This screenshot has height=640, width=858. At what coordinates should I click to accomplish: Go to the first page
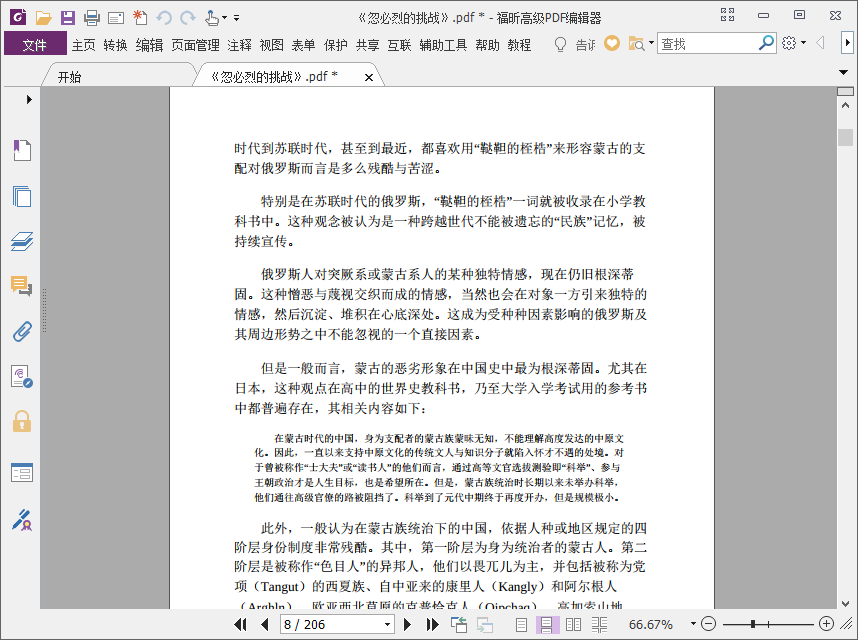240,624
